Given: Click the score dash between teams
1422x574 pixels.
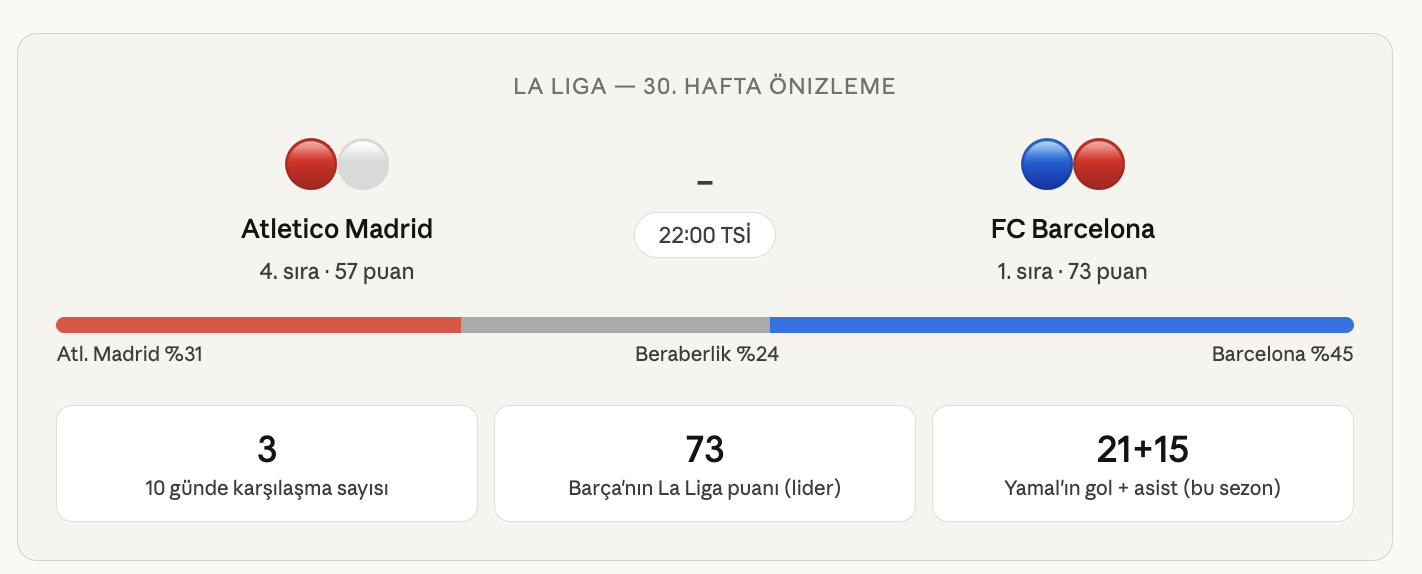Looking at the screenshot, I should 705,182.
